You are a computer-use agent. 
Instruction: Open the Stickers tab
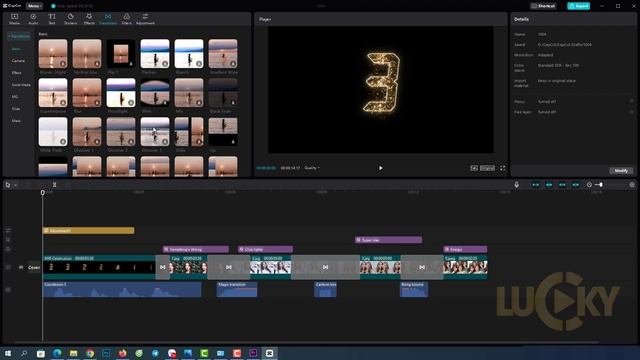[x=71, y=19]
